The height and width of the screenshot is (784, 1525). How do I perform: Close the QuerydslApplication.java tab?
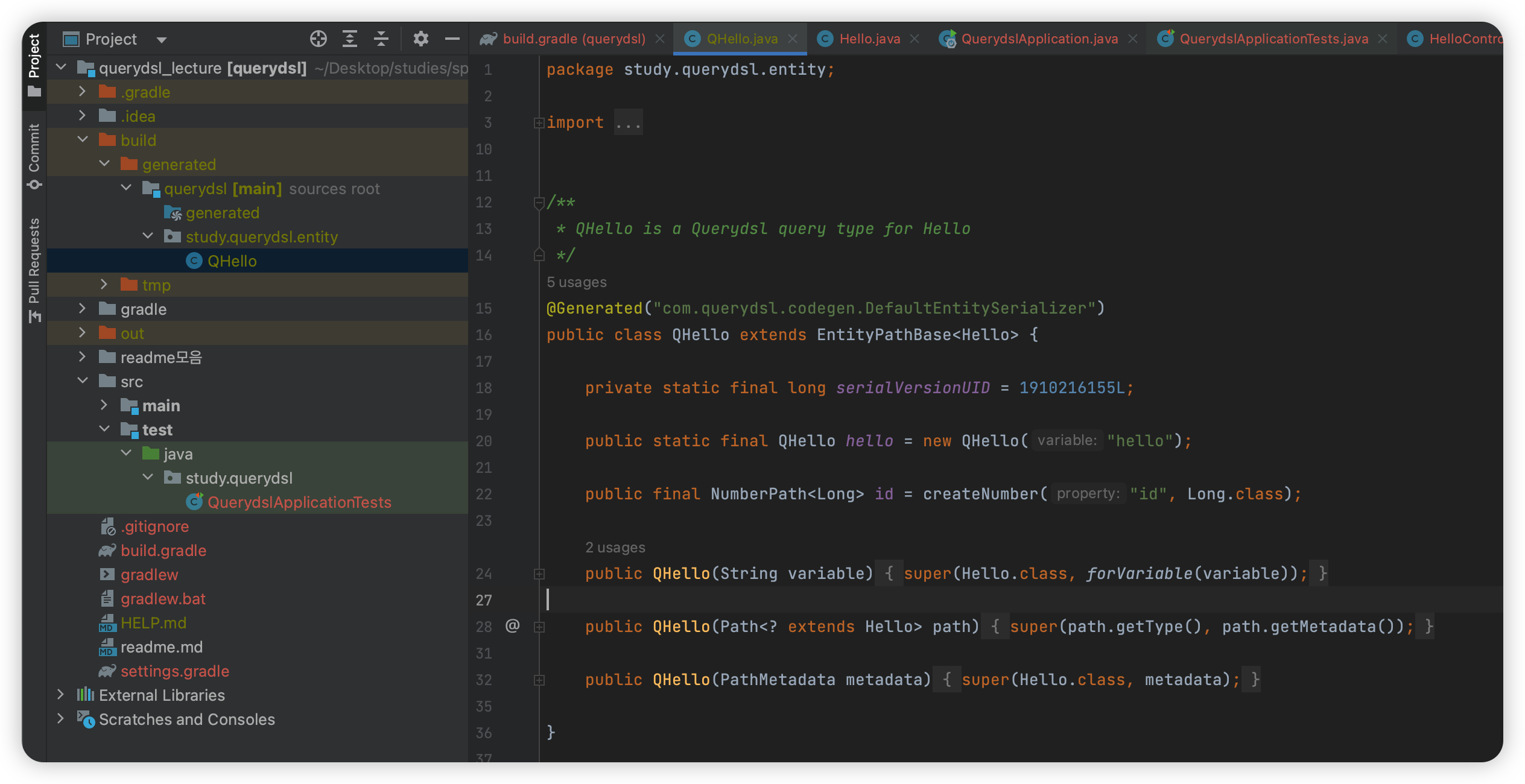pos(1133,39)
